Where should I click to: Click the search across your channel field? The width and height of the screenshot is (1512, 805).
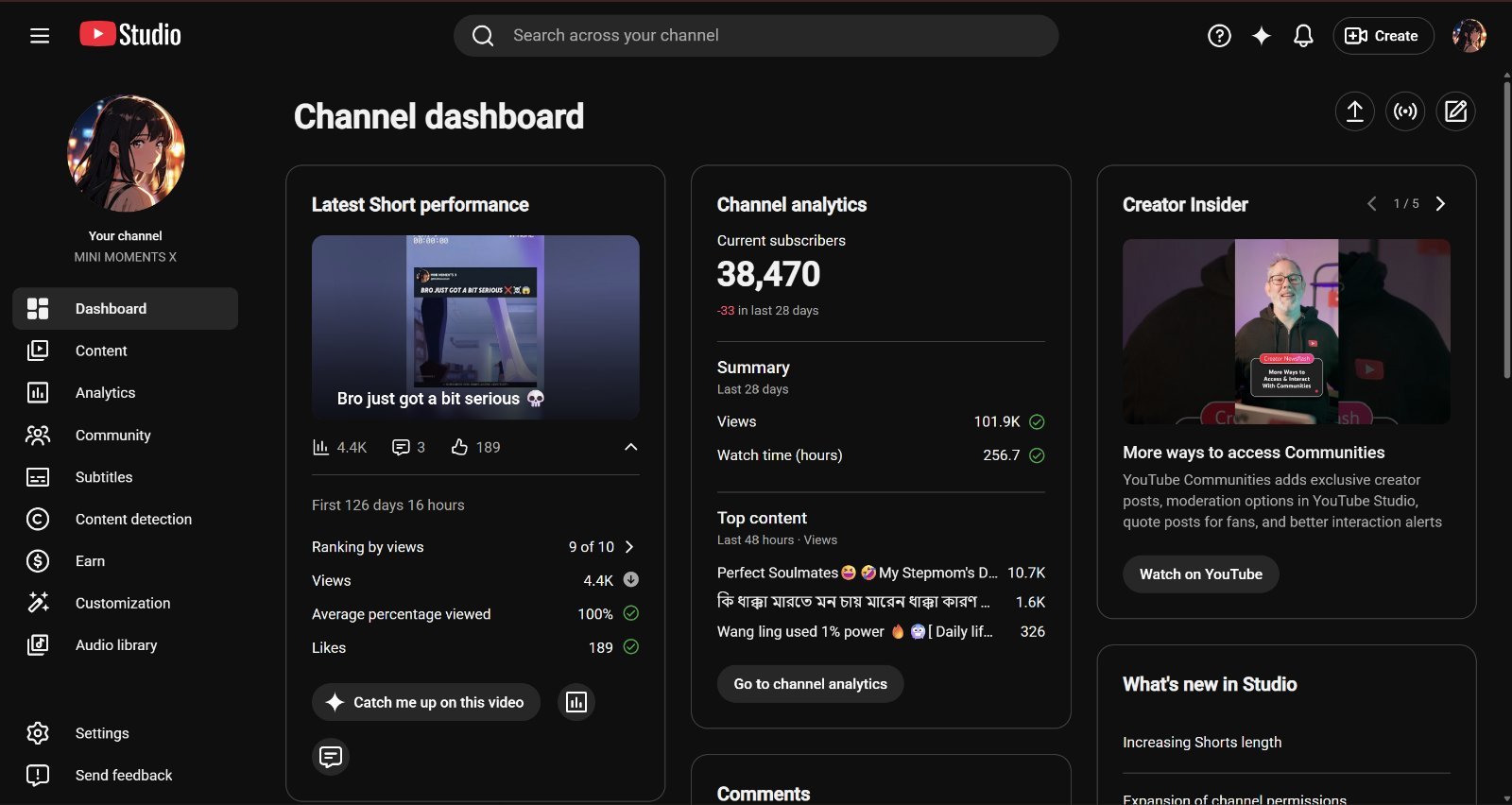pos(756,36)
